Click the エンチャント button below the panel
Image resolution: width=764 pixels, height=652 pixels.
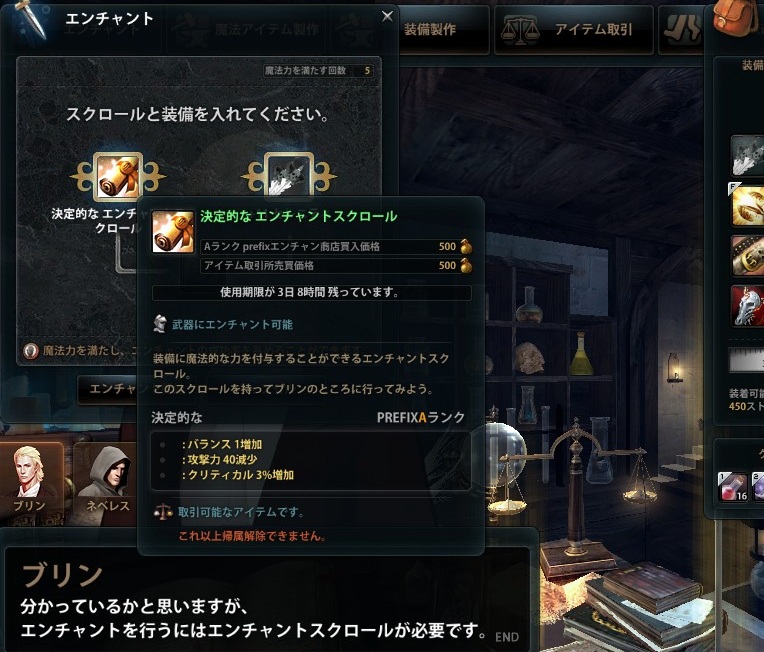click(108, 389)
